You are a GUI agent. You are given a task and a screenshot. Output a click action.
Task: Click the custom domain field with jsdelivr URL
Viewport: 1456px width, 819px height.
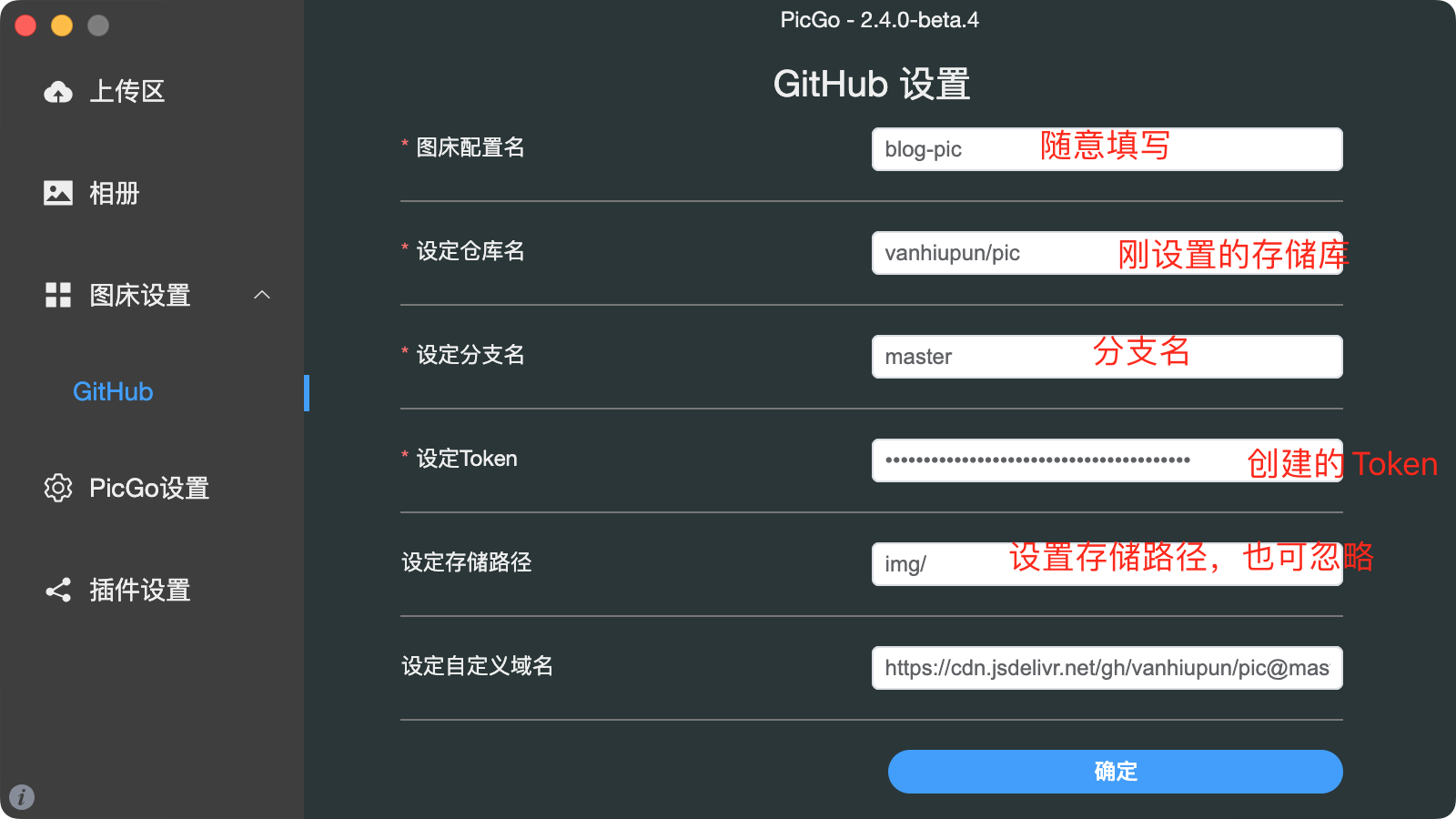(1107, 668)
